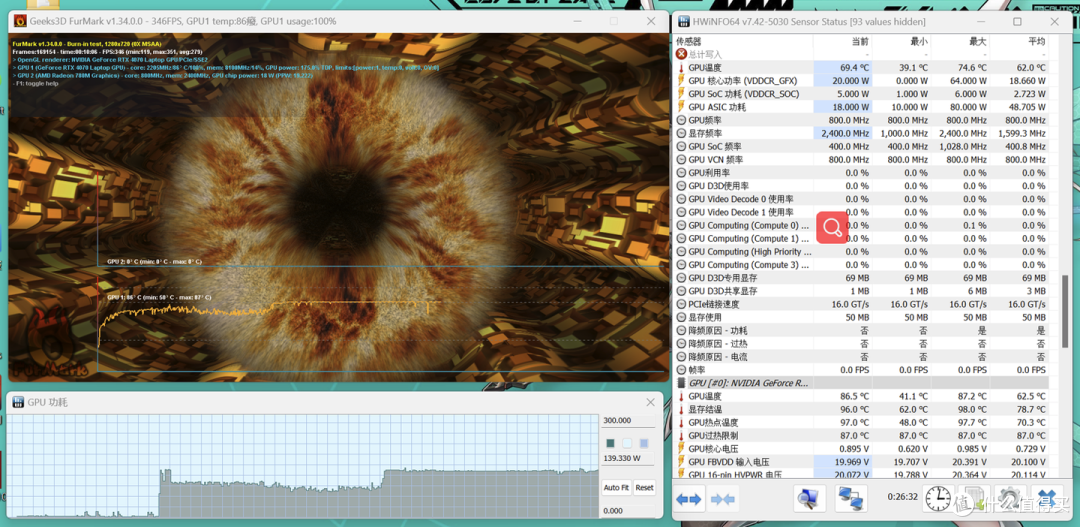
Task: Click the 0.000 graph minimum value field
Action: pos(629,510)
